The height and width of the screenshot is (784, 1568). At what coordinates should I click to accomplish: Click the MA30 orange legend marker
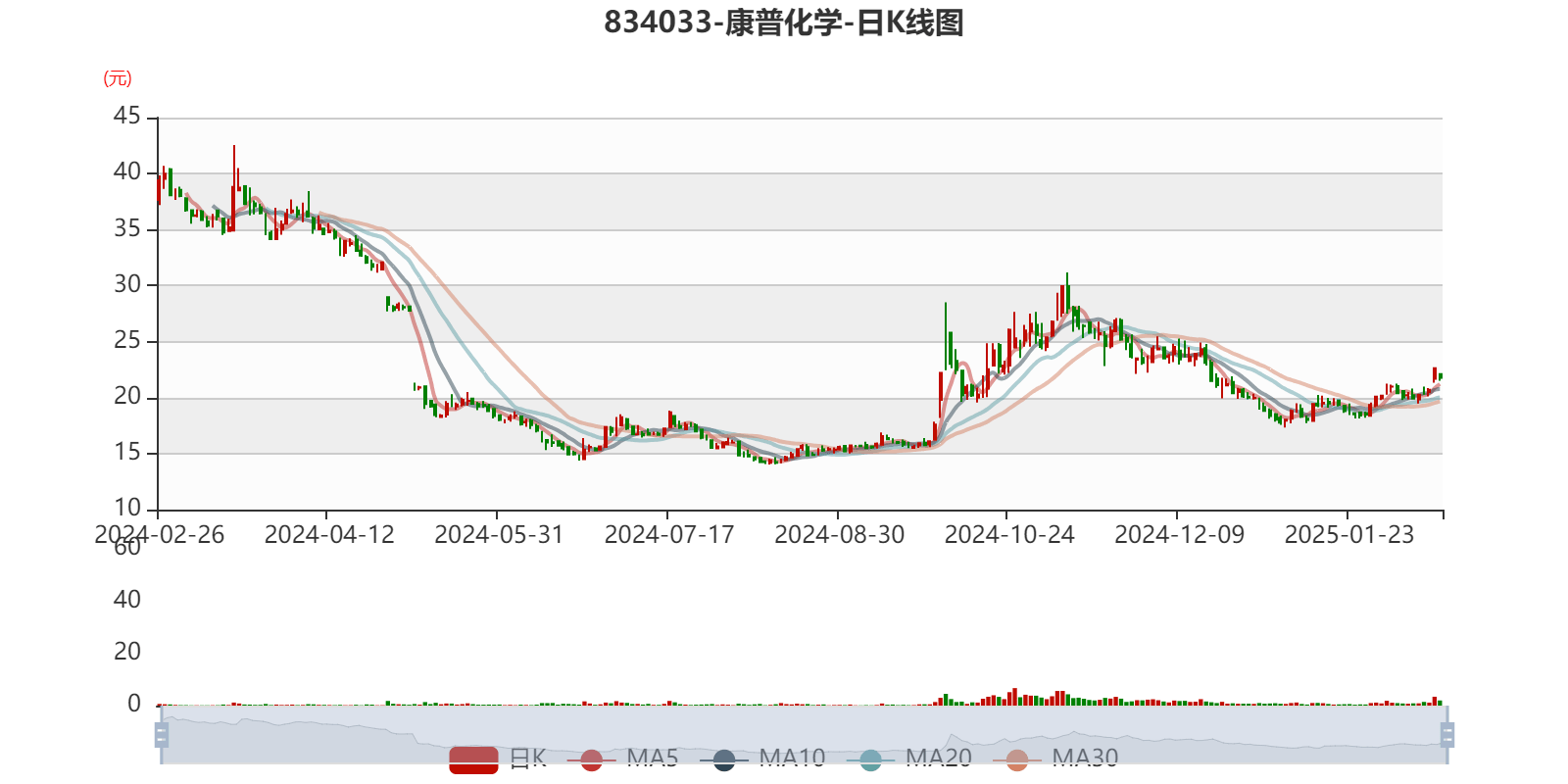pos(1017,759)
